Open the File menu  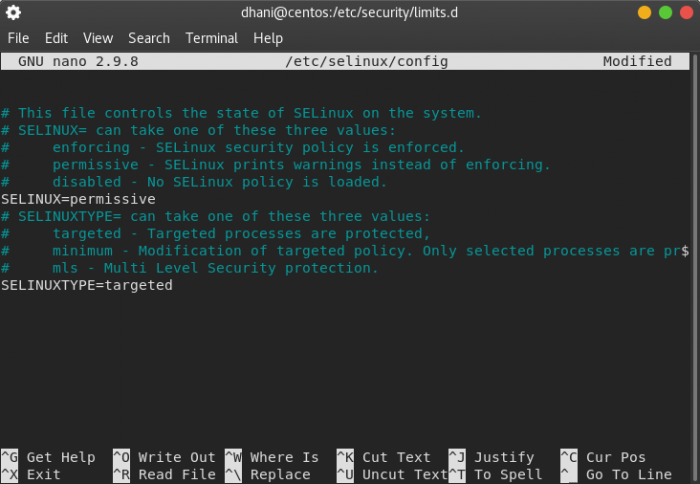[18, 38]
